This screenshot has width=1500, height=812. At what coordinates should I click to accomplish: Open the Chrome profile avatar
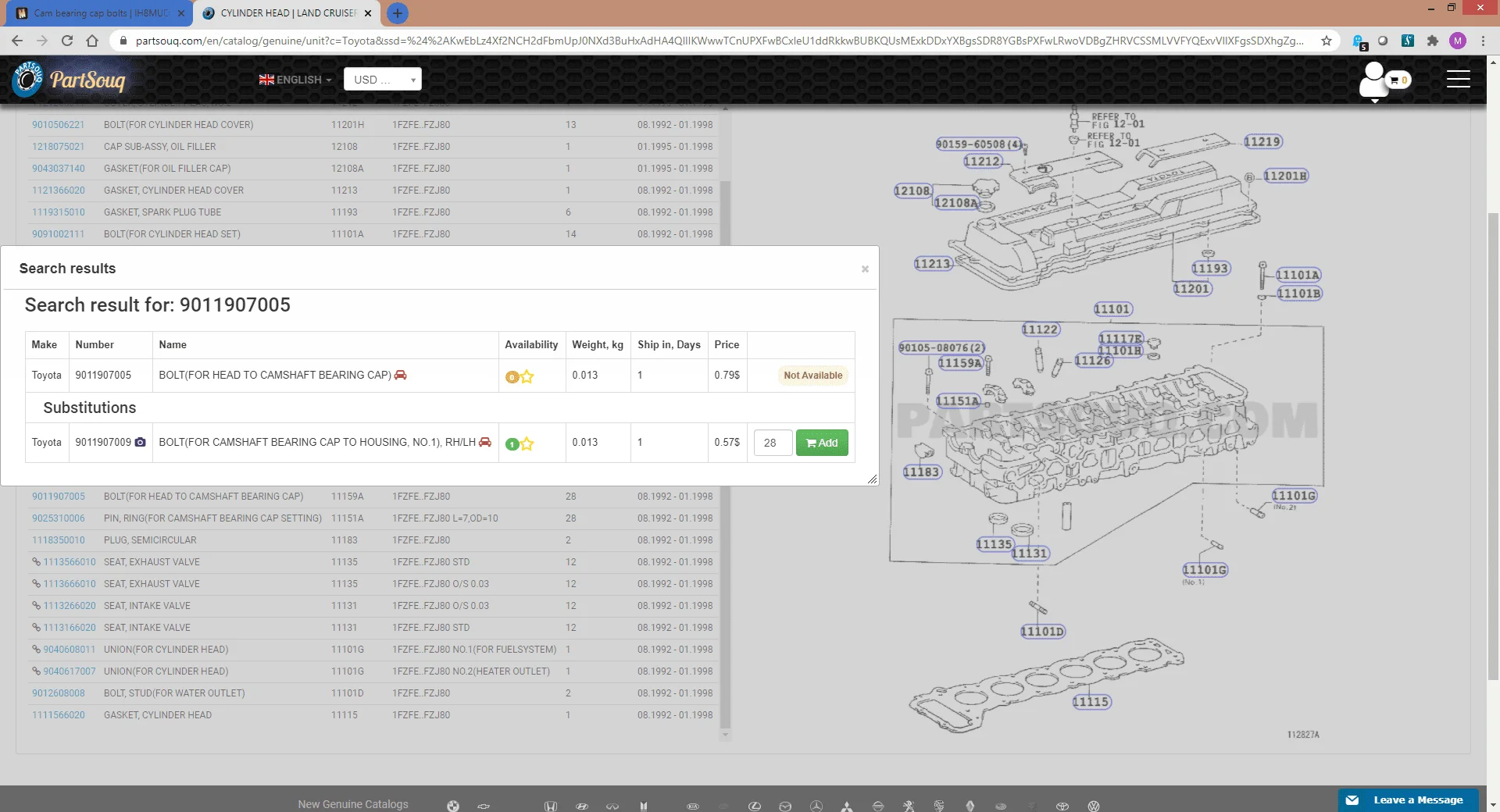[x=1458, y=41]
